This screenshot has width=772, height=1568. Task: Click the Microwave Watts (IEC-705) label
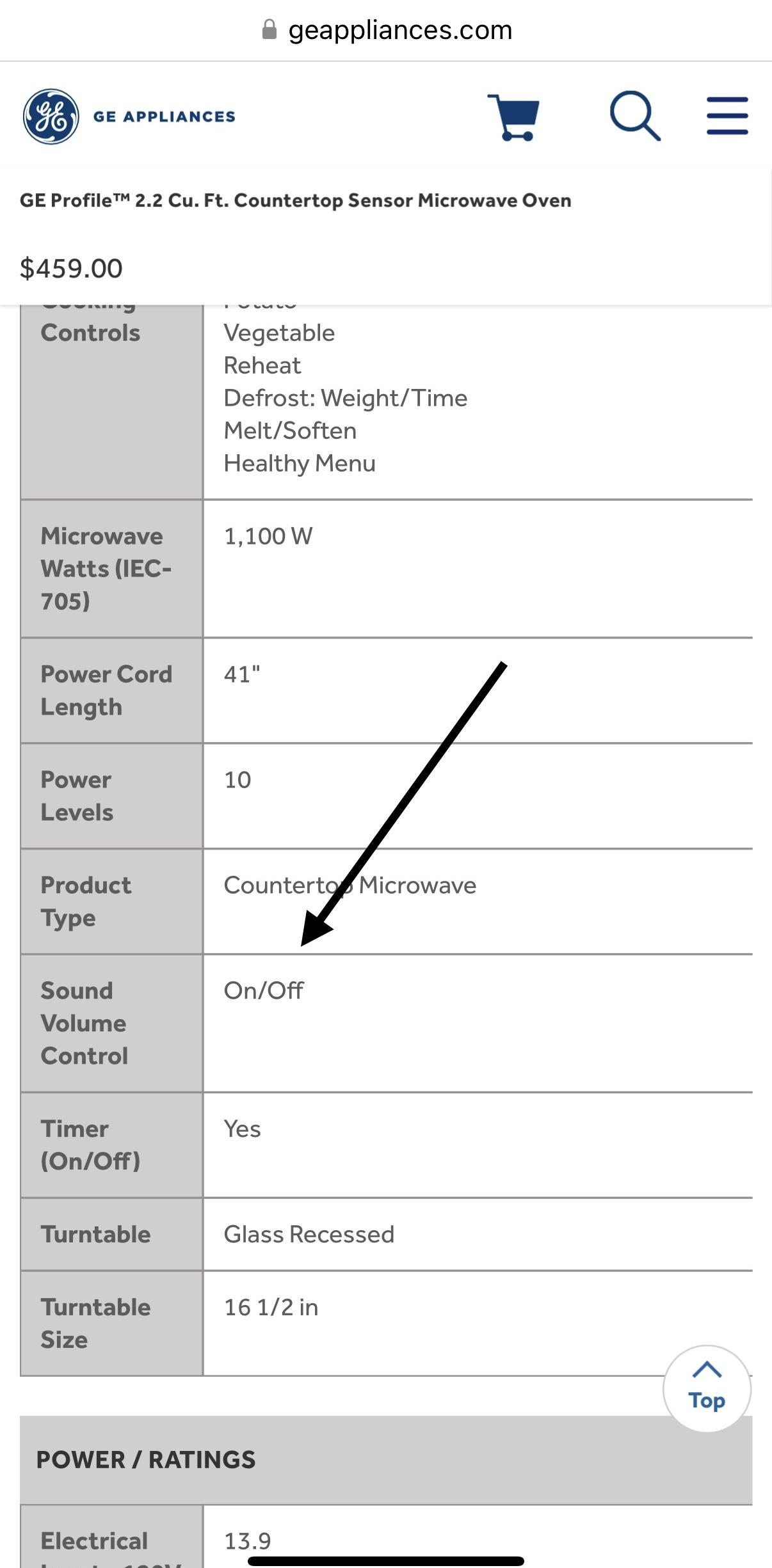click(x=106, y=568)
